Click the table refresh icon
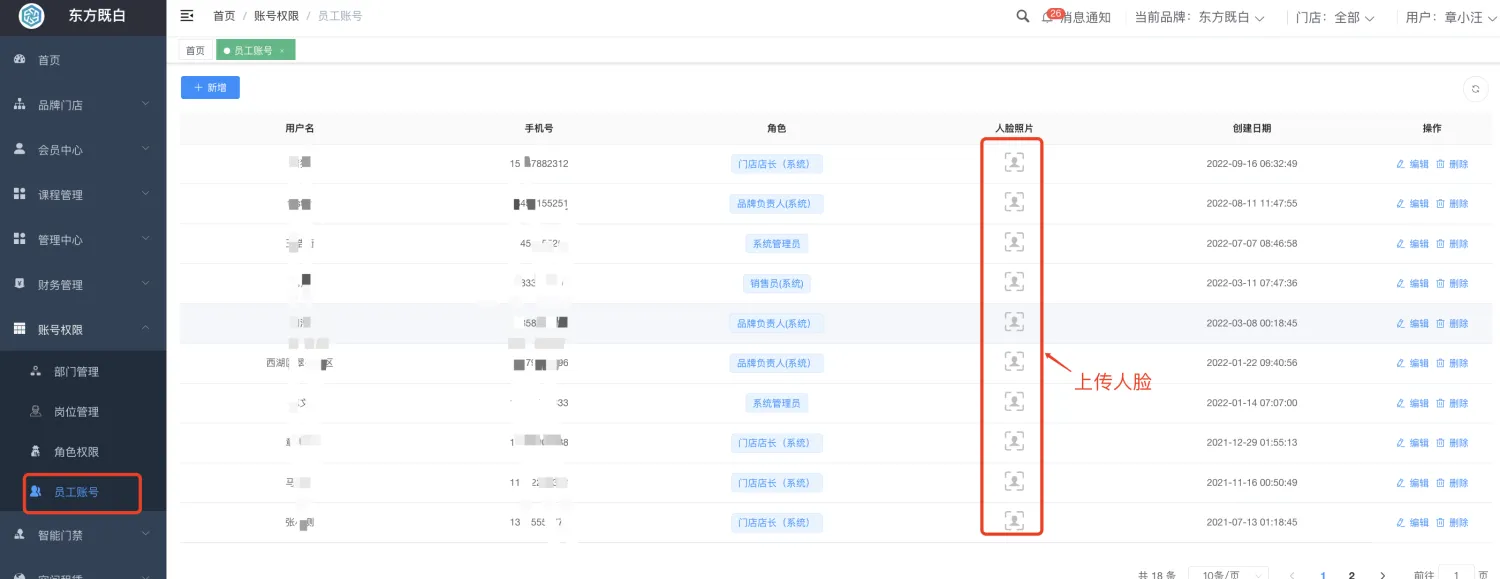Viewport: 1500px width, 579px height. 1475,89
